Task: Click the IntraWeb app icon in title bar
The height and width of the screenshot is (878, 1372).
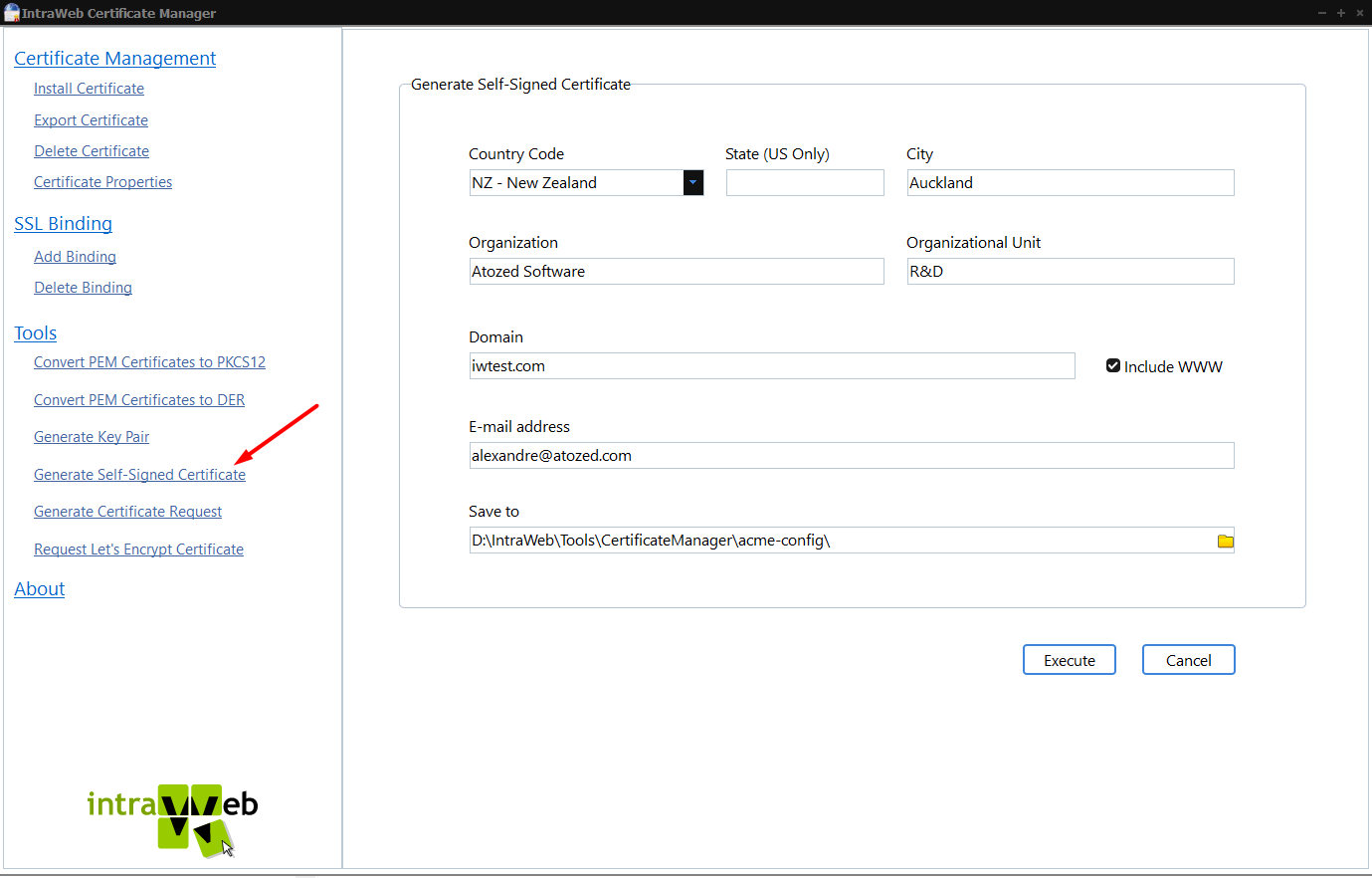Action: click(12, 13)
